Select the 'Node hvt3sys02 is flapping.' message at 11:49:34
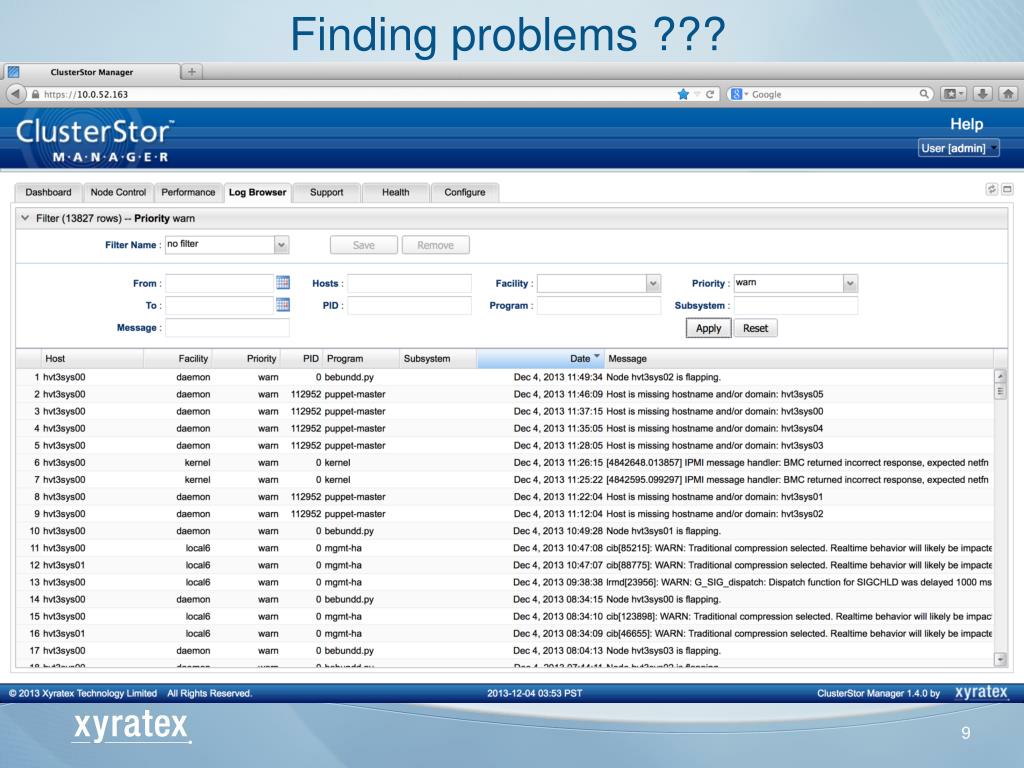The width and height of the screenshot is (1024, 768). click(x=664, y=377)
